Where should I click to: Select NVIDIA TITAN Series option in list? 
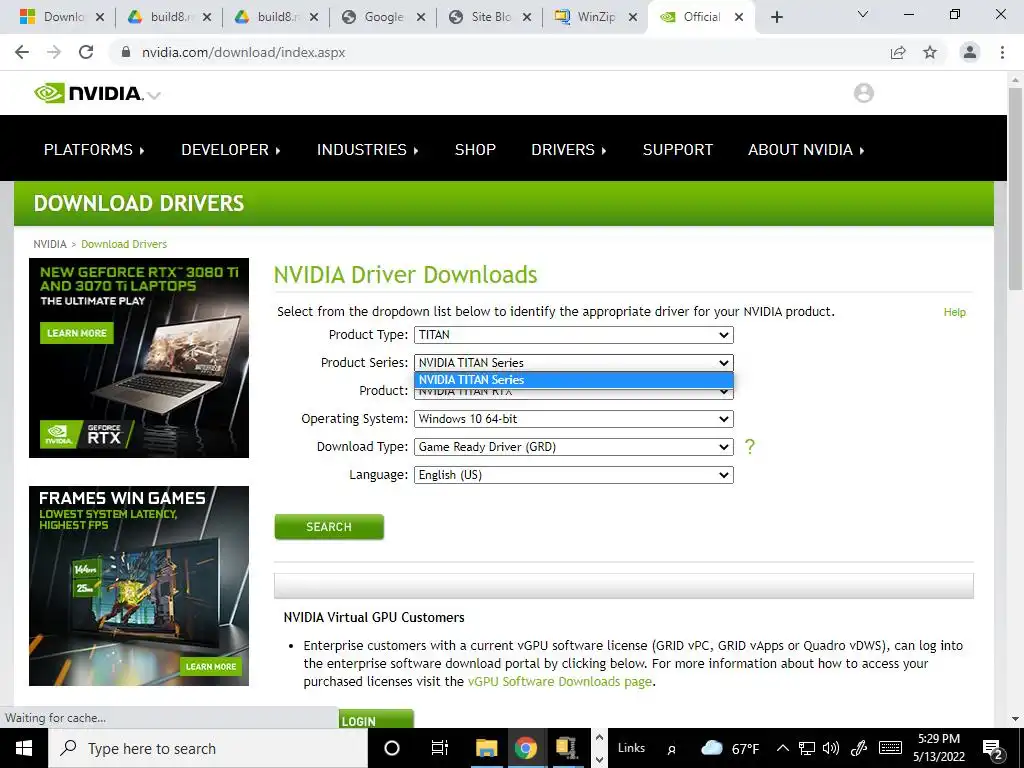(573, 380)
